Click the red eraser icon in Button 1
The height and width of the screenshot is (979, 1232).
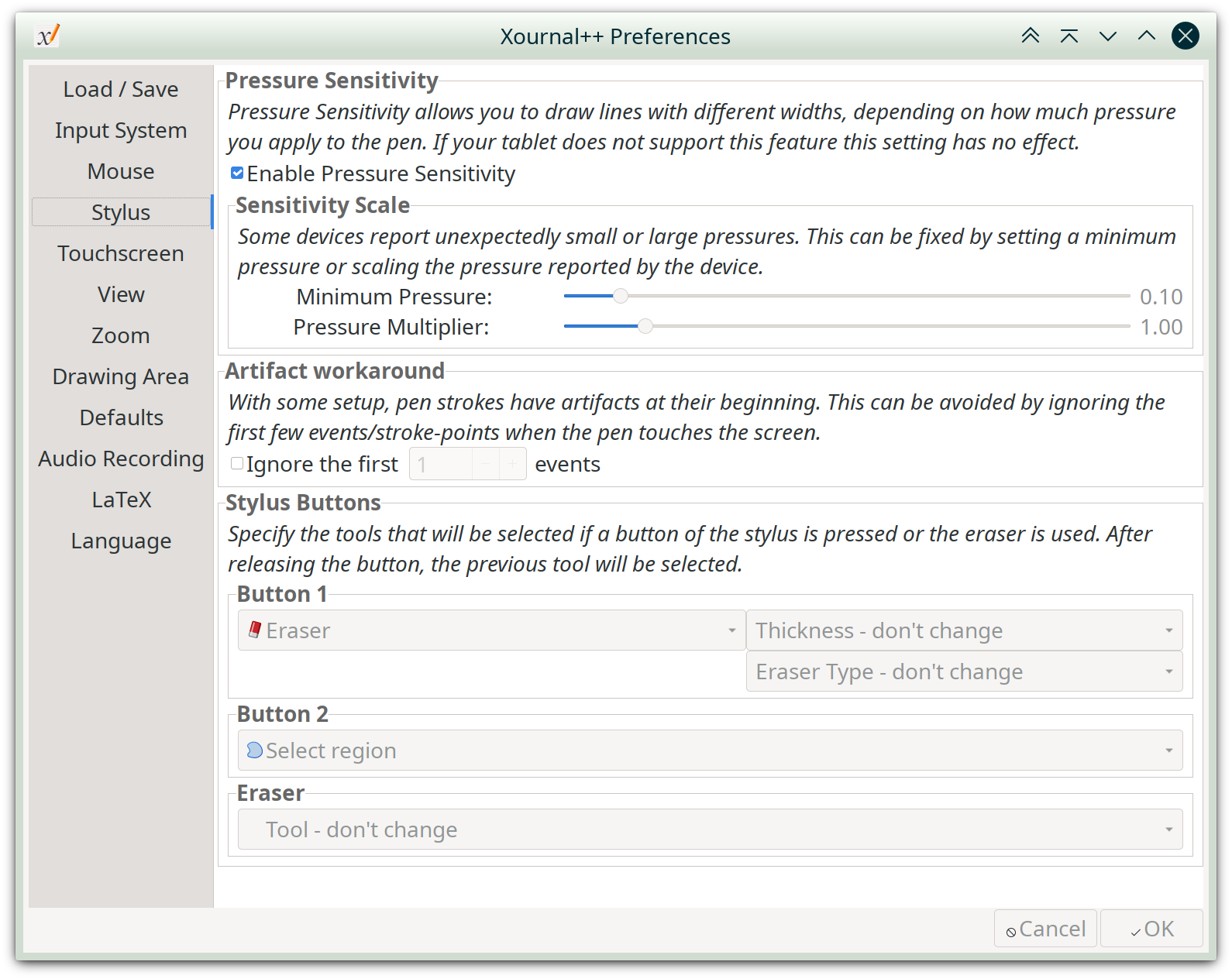coord(254,630)
